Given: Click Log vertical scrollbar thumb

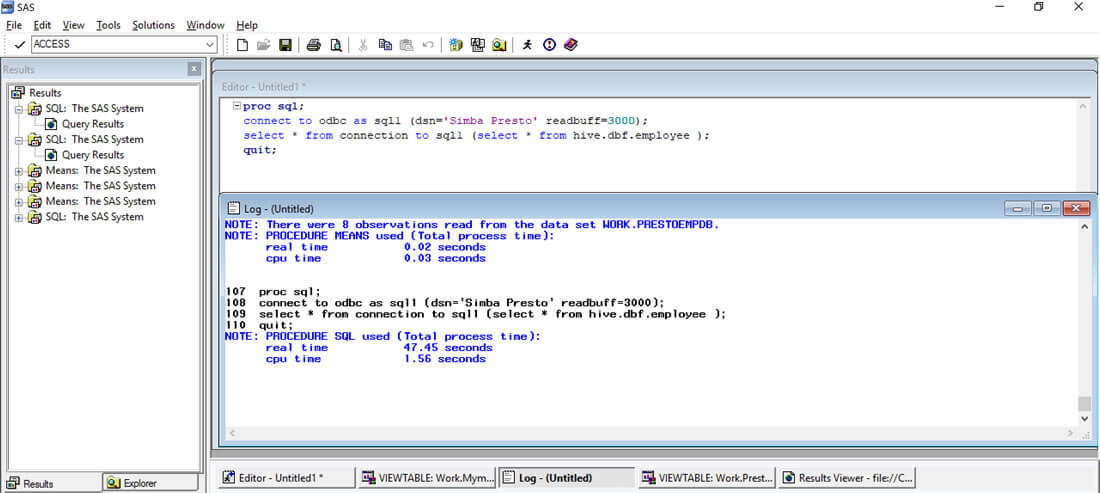Looking at the screenshot, I should pyautogui.click(x=1085, y=404).
